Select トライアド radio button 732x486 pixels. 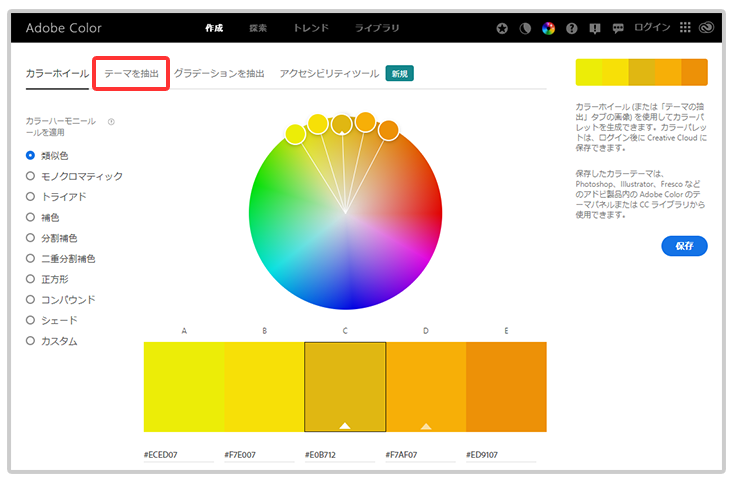point(30,197)
